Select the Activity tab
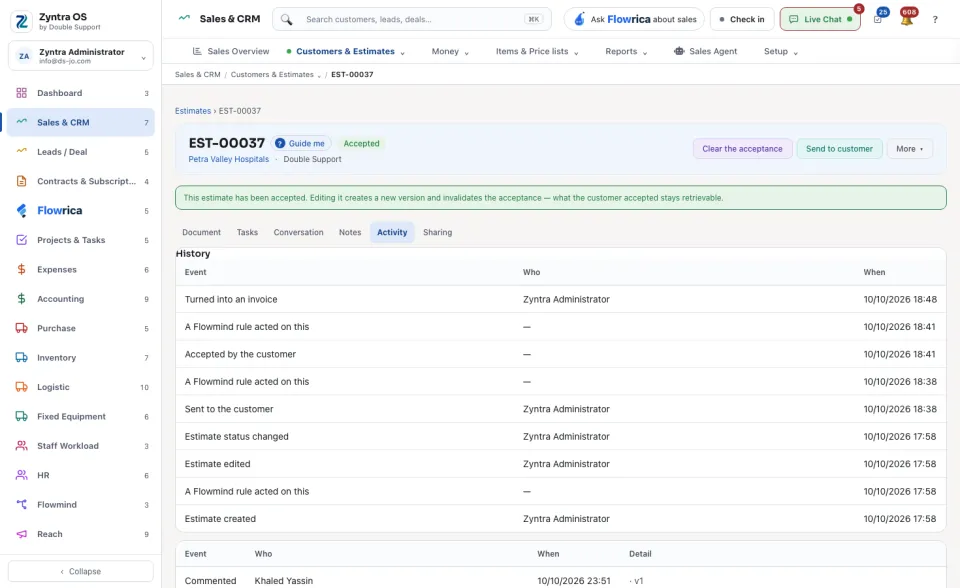960x588 pixels. (392, 232)
